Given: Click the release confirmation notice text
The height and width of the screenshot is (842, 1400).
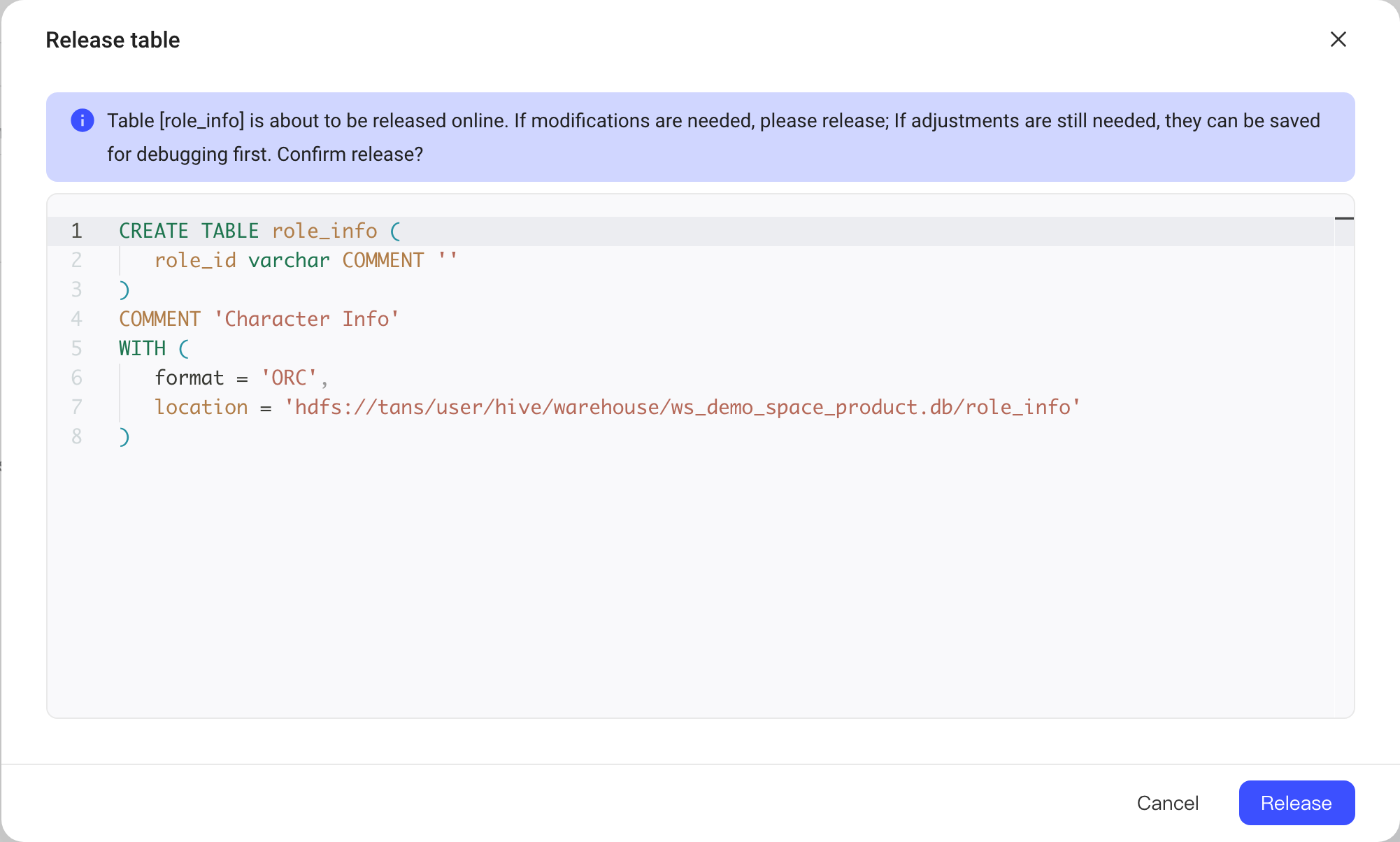Looking at the screenshot, I should [713, 137].
